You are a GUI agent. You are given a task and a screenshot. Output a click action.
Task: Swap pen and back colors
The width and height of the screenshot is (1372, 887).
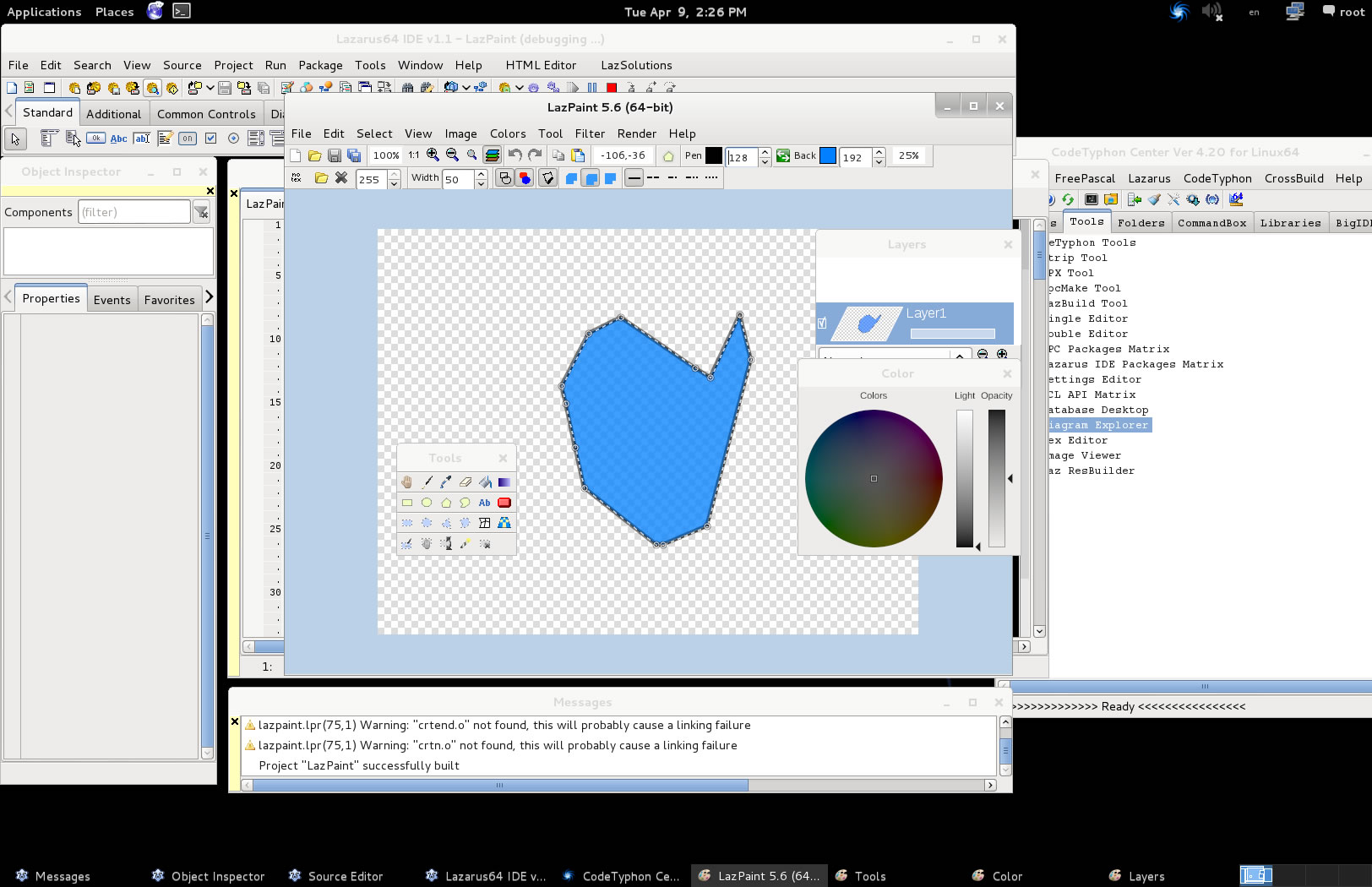tap(783, 155)
